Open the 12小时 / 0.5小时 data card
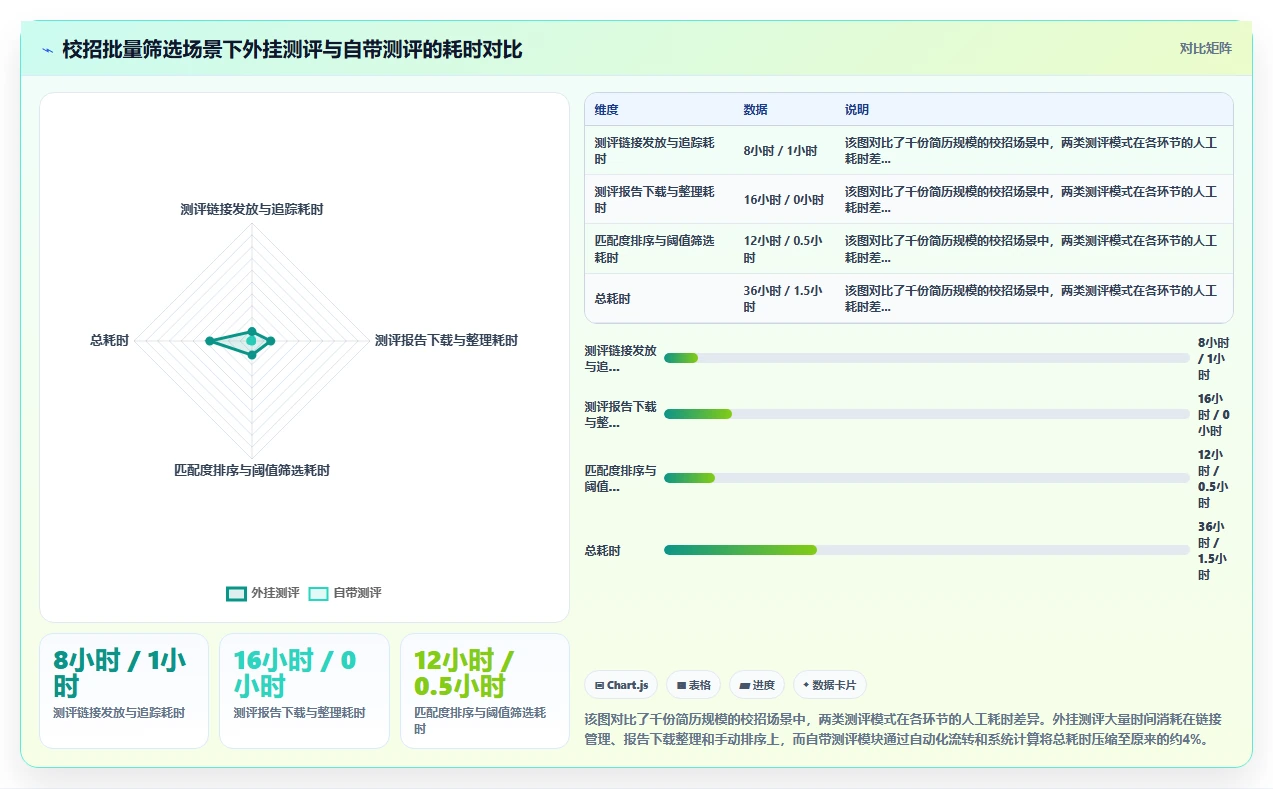Image resolution: width=1273 pixels, height=789 pixels. click(x=485, y=690)
